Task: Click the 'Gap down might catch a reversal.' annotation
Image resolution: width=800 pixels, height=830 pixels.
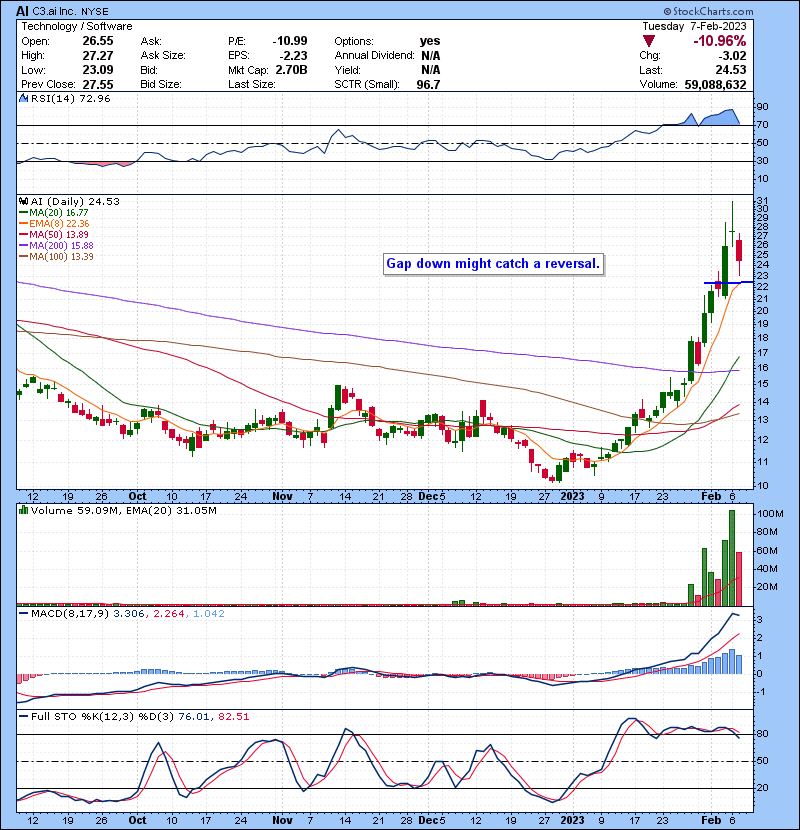Action: click(x=493, y=264)
